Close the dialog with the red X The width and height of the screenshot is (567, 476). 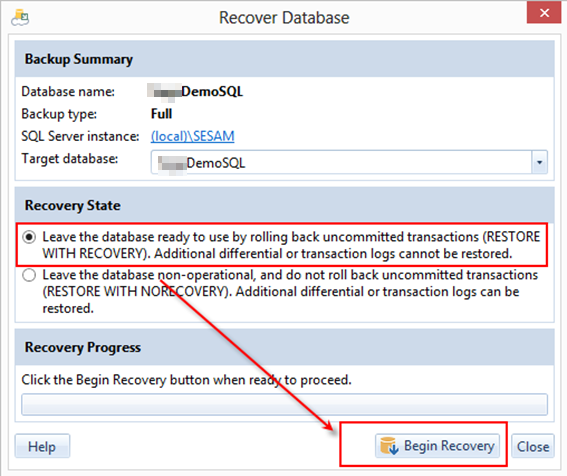tap(544, 13)
